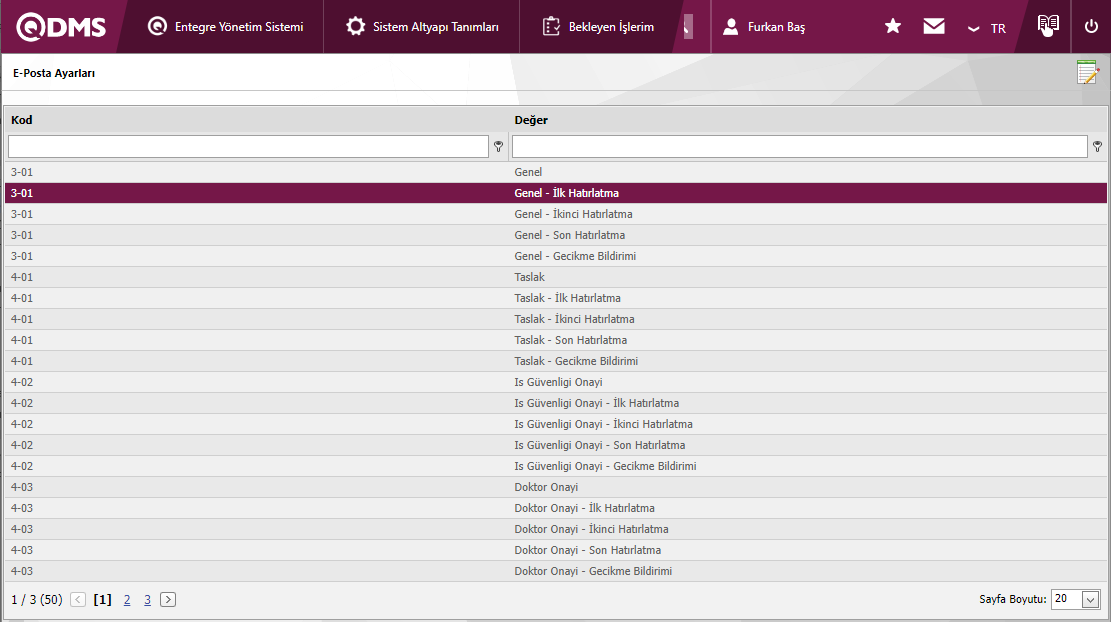Viewport: 1111px width, 622px height.
Task: Expand the Sayfa Boyutu dropdown
Action: point(1090,599)
